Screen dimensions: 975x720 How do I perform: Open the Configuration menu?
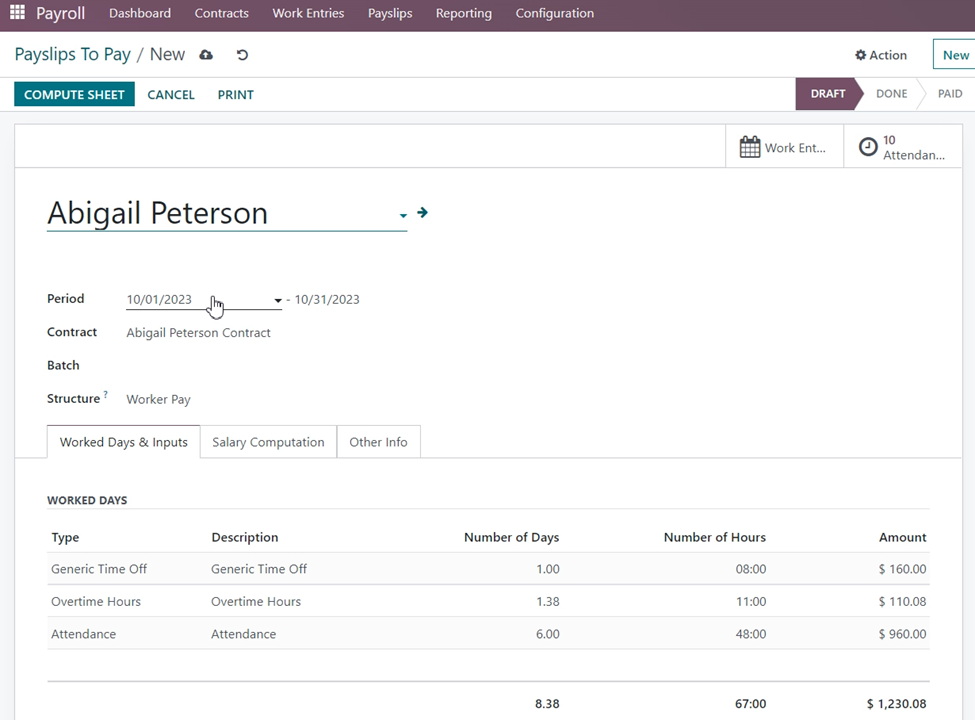tap(555, 13)
